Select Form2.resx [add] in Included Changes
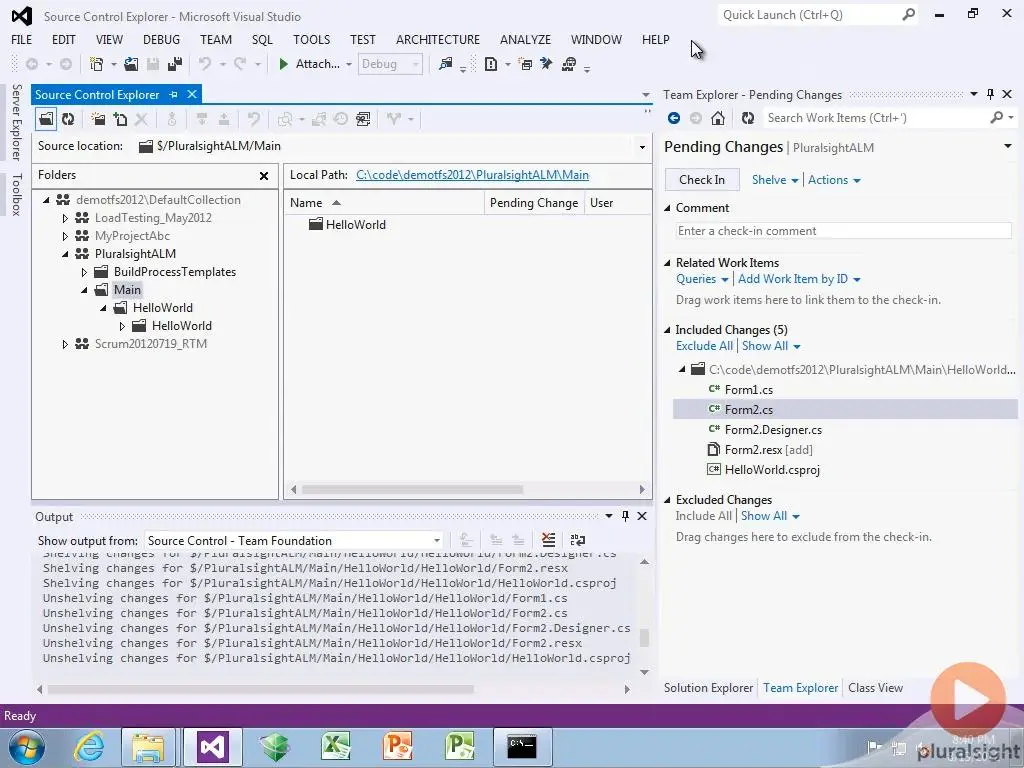The image size is (1024, 768). (769, 450)
